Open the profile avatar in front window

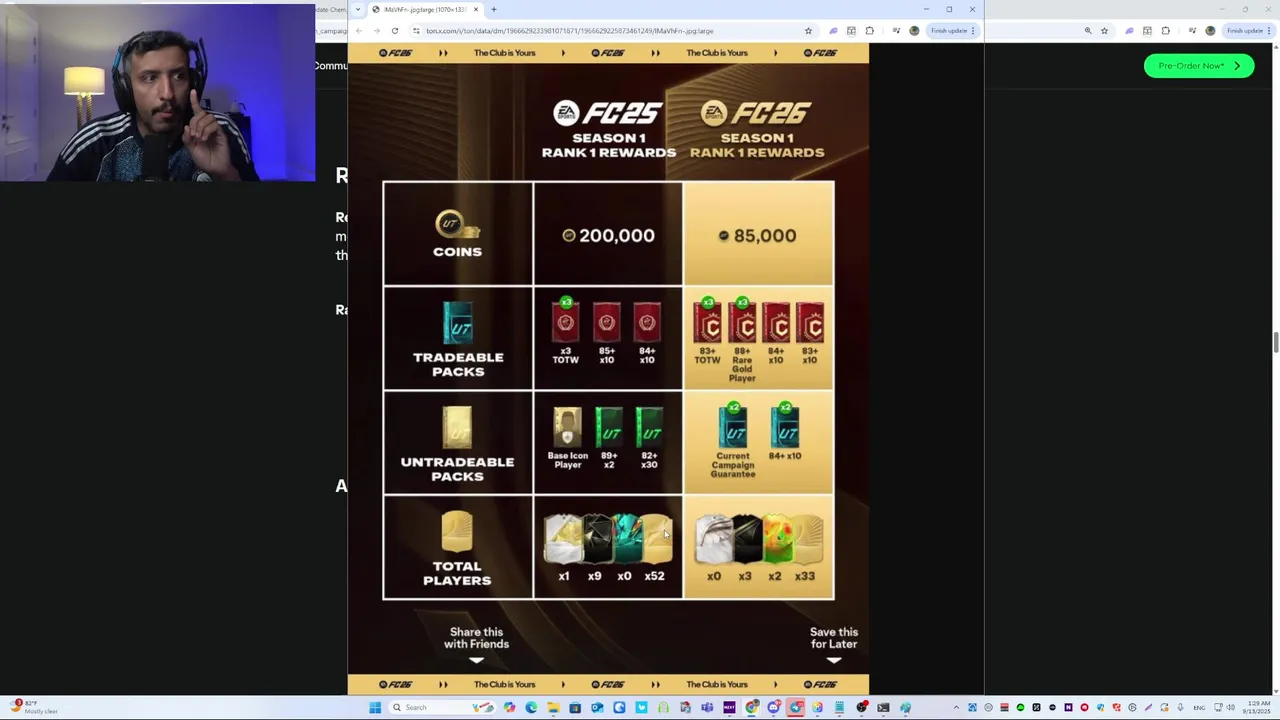pyautogui.click(x=914, y=31)
